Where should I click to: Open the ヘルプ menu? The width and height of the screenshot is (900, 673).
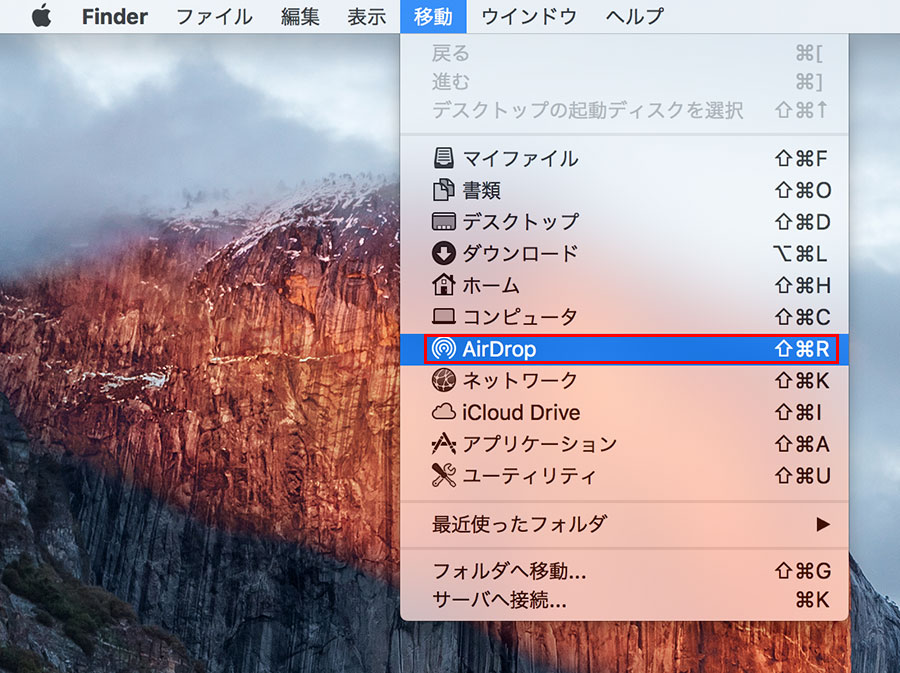coord(633,17)
